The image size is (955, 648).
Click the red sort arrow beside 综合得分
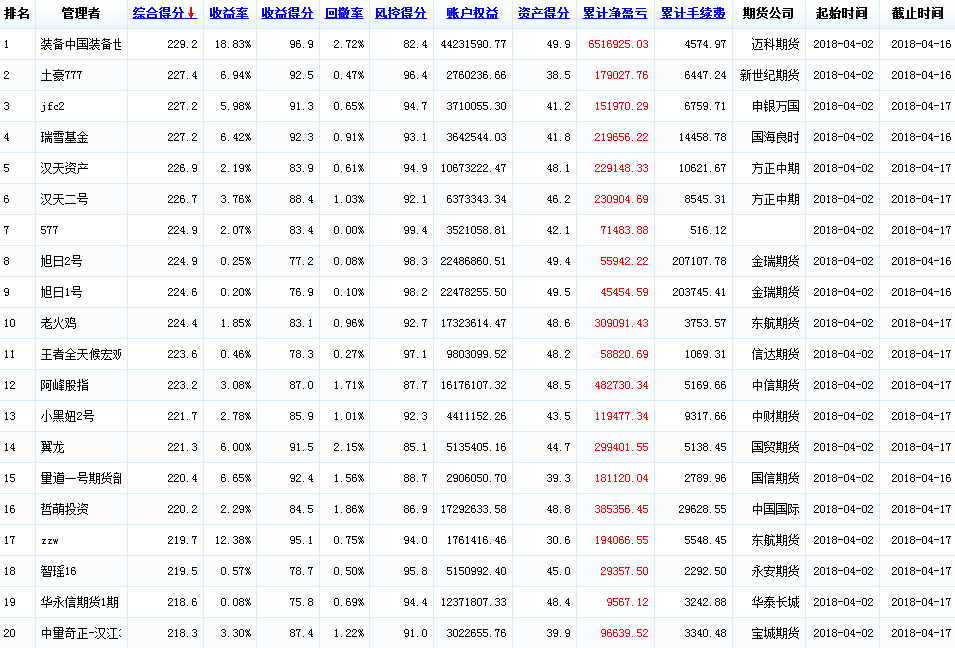click(x=191, y=13)
